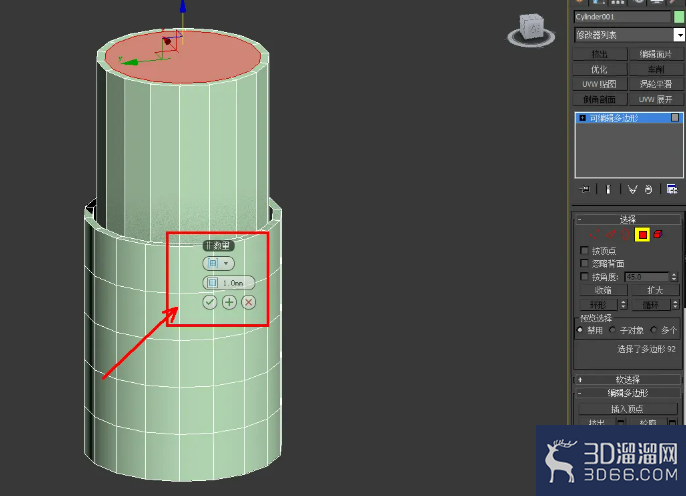Click the inset amount icon in caddy
Image resolution: width=686 pixels, height=496 pixels.
coord(212,283)
